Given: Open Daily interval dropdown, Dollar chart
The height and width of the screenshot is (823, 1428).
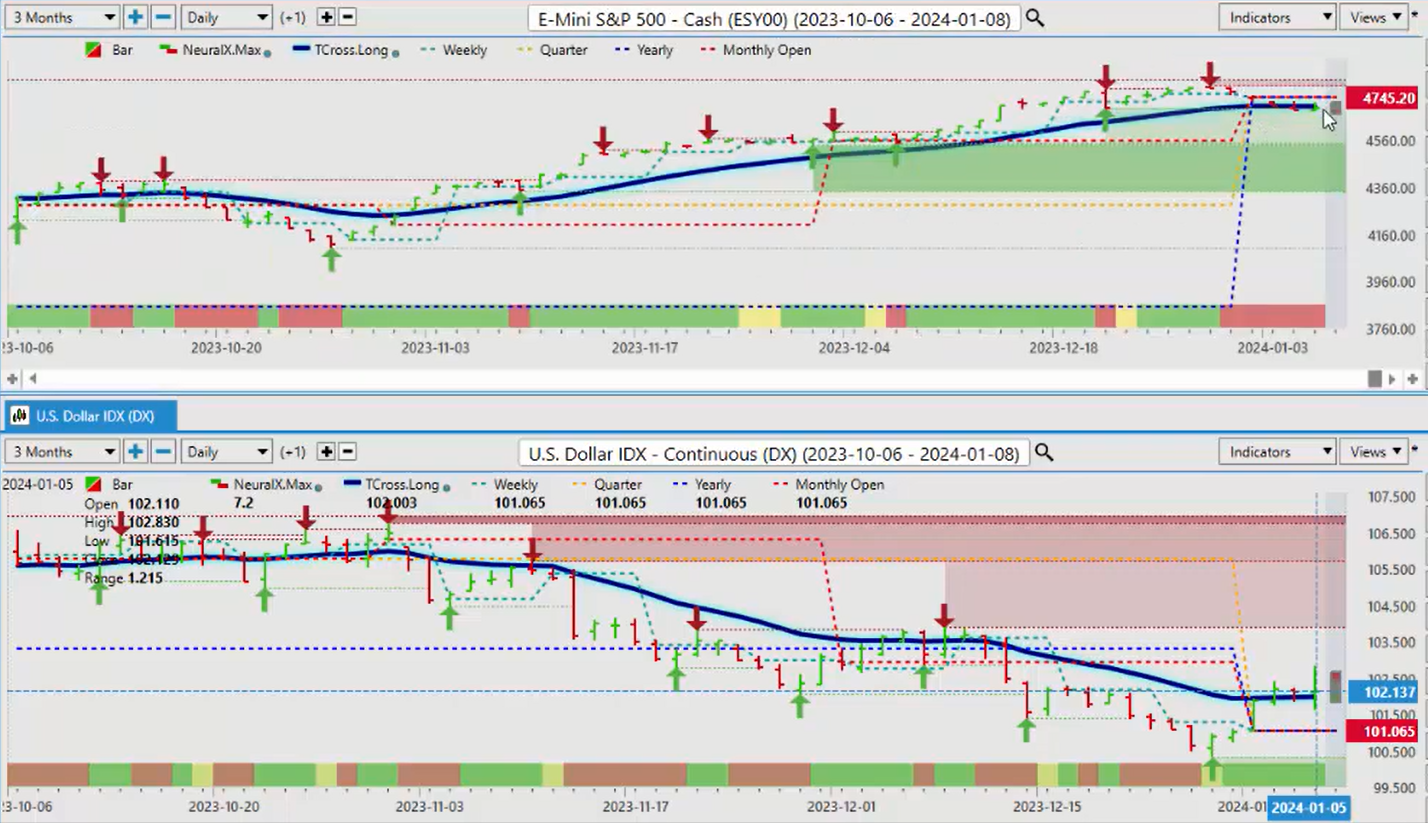Looking at the screenshot, I should (x=226, y=452).
